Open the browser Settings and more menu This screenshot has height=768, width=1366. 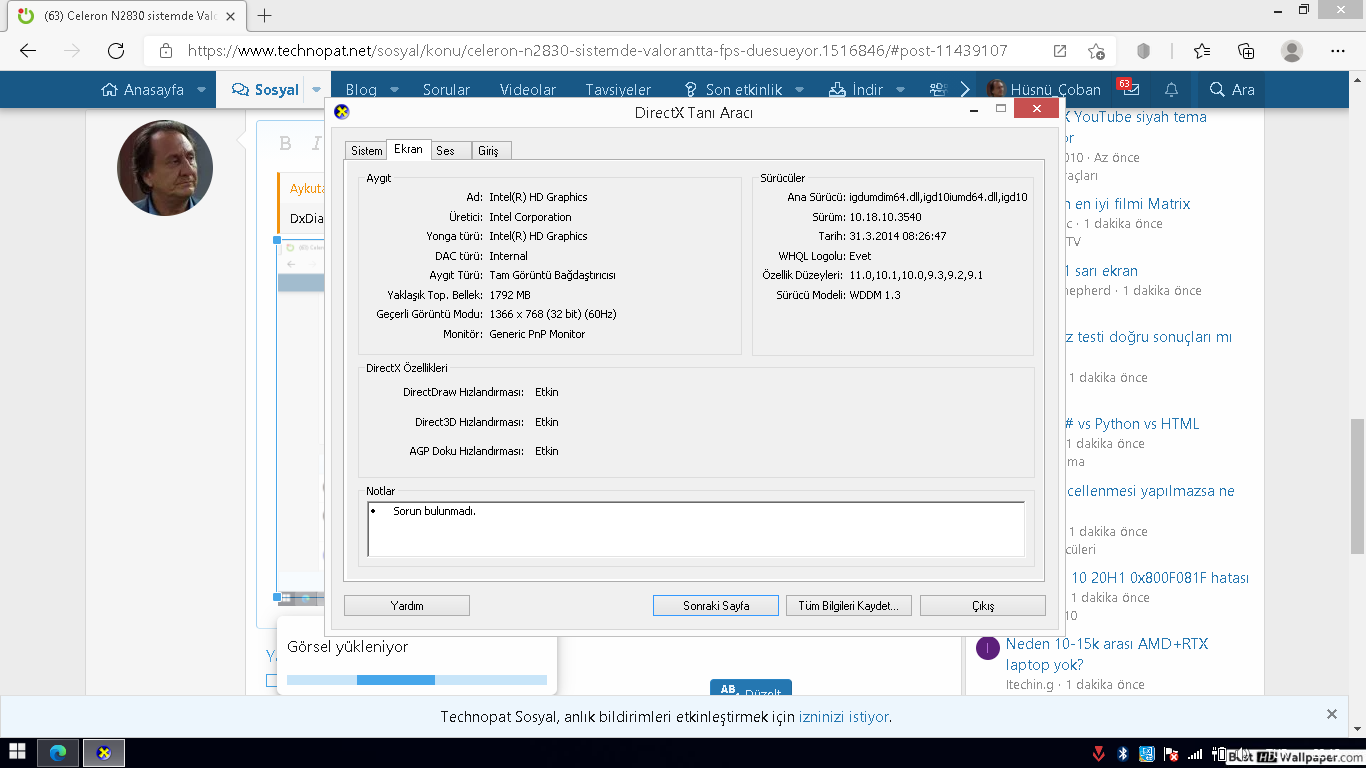pos(1338,51)
